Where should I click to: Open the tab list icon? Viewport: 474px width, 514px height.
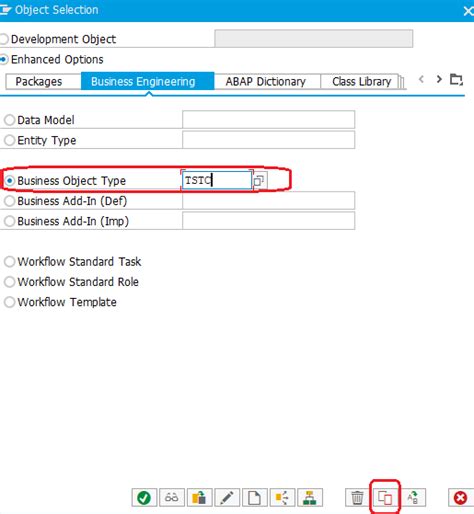click(x=456, y=79)
